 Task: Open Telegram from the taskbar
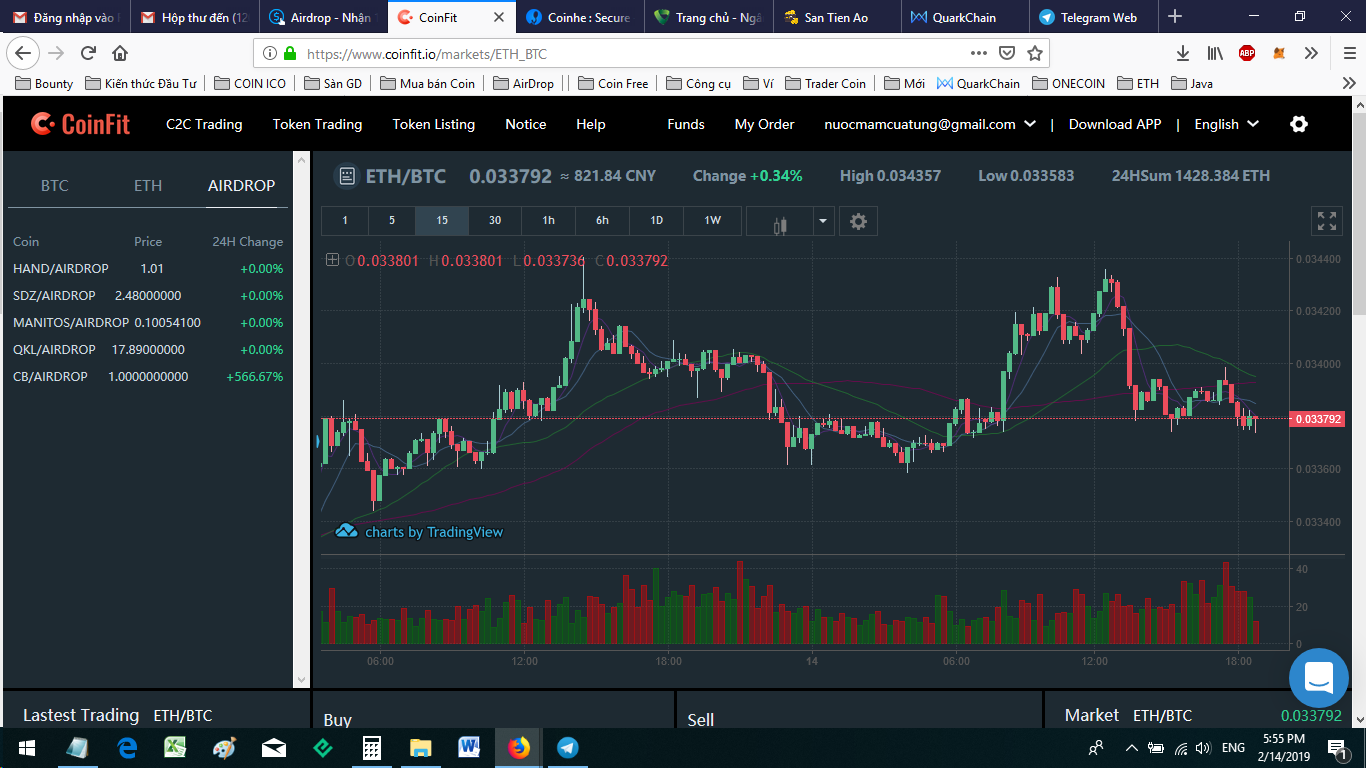(x=567, y=748)
